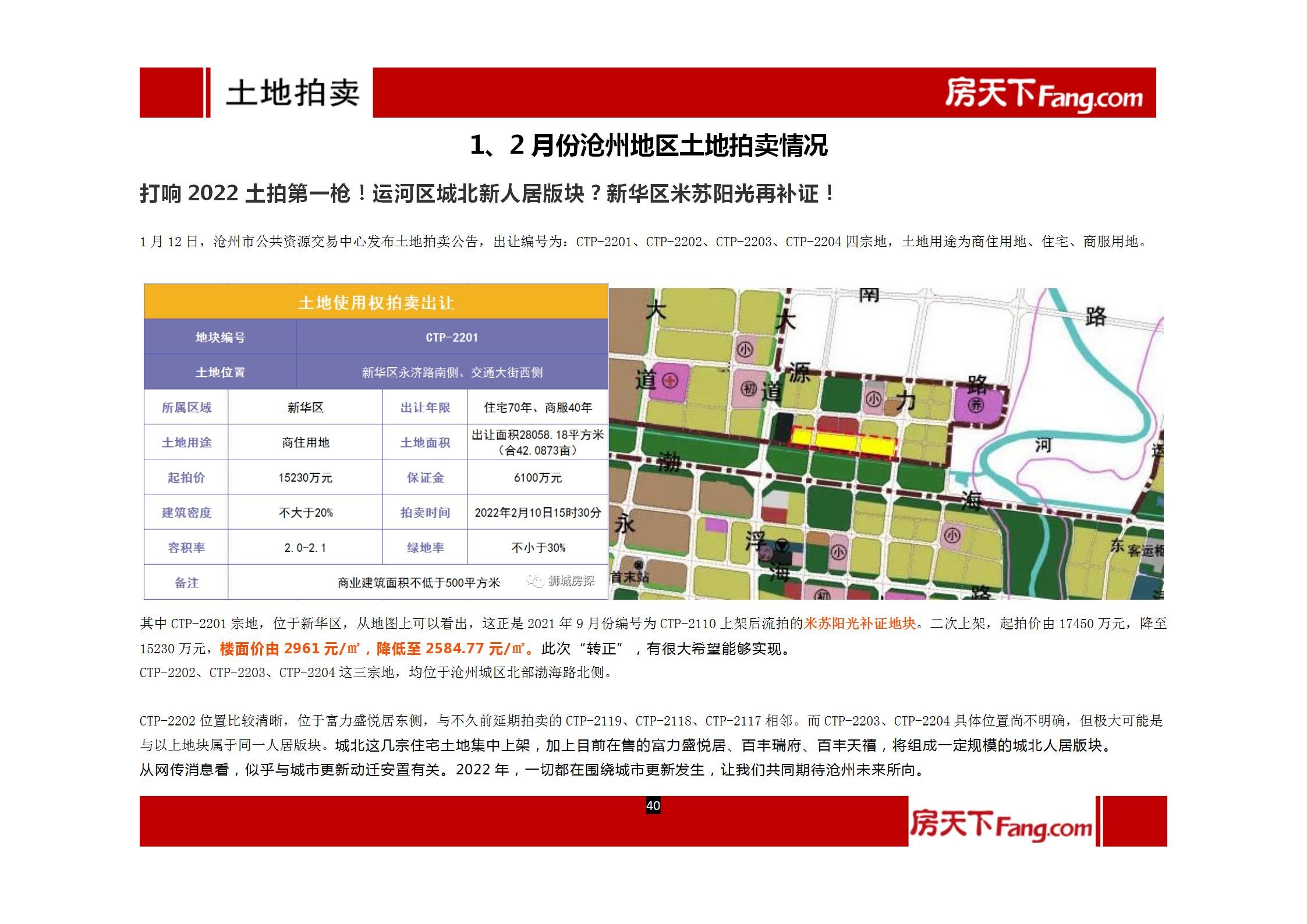This screenshot has height=924, width=1307.
Task: Select the heading 1、2月份沧州地区土地拍卖情况
Action: point(649,146)
